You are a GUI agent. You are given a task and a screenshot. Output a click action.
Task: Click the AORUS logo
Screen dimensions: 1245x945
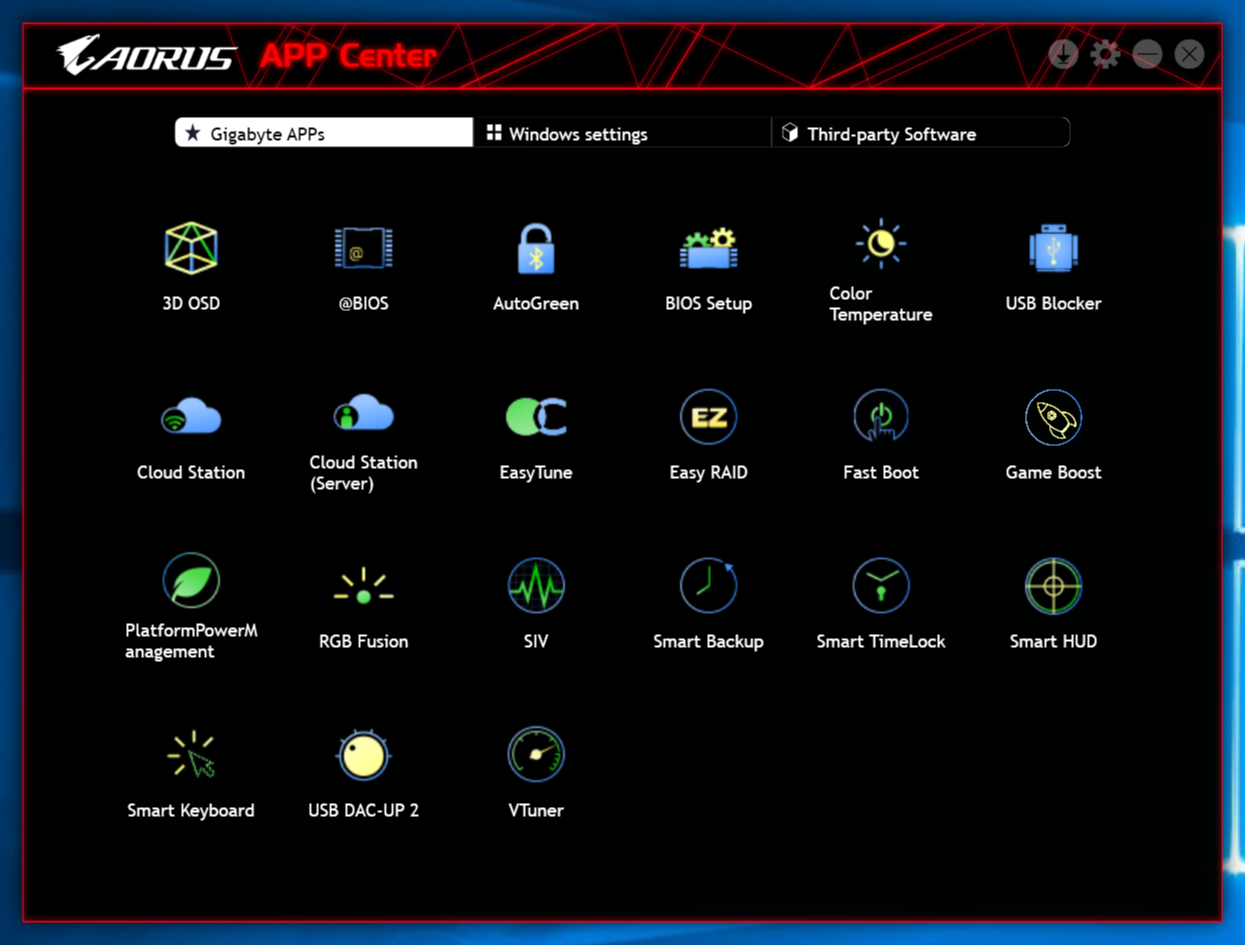coord(146,55)
